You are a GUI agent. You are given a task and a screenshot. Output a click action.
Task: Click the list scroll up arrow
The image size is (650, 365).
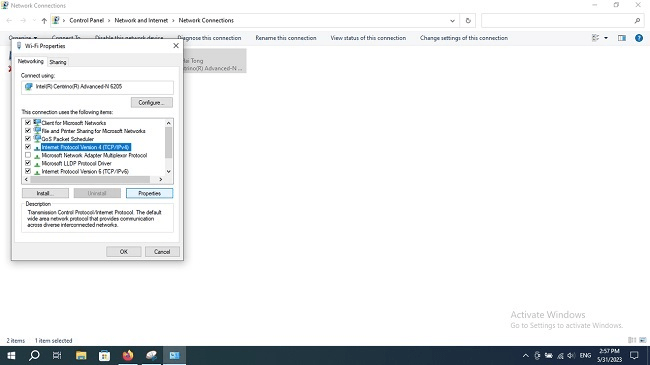pos(168,123)
